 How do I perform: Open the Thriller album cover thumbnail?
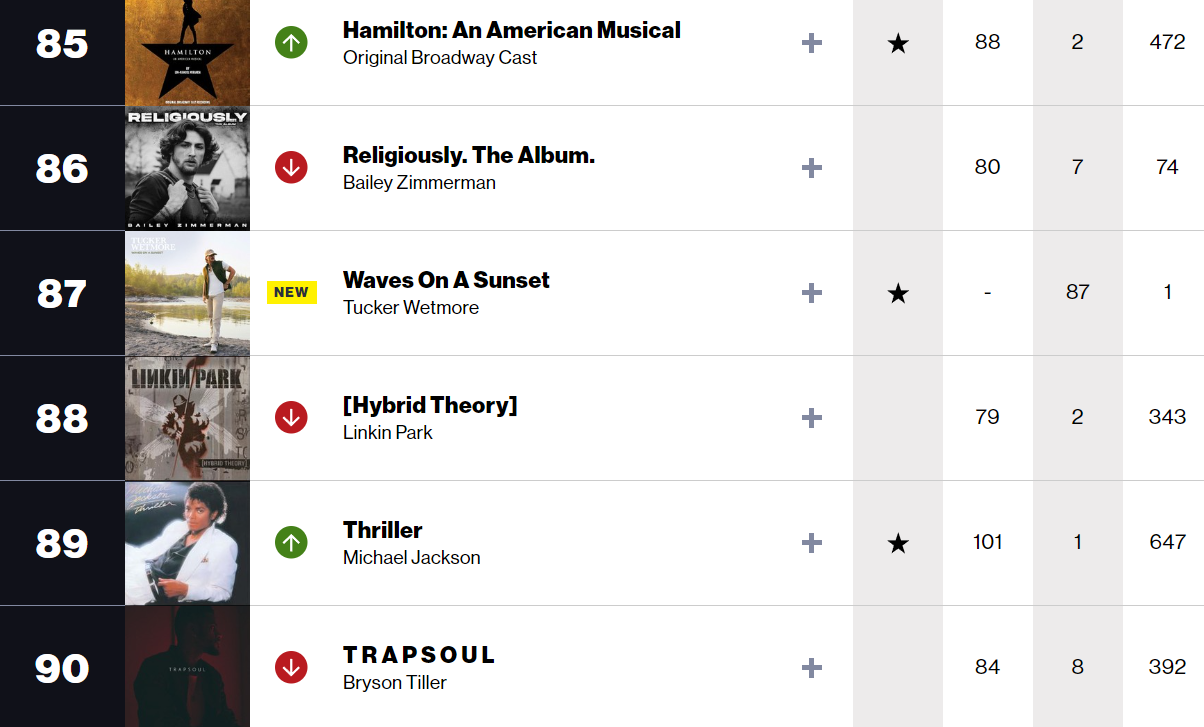pos(187,543)
